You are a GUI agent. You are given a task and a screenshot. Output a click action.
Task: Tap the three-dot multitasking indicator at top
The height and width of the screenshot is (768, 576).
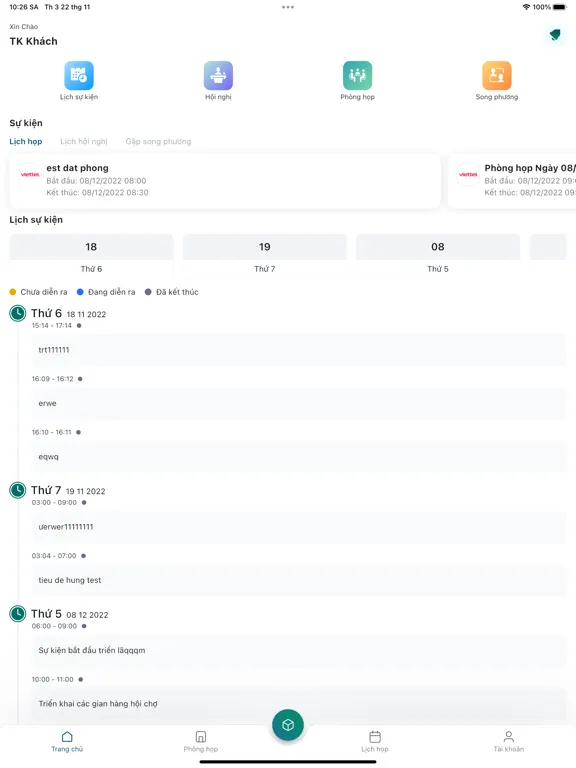point(288,7)
